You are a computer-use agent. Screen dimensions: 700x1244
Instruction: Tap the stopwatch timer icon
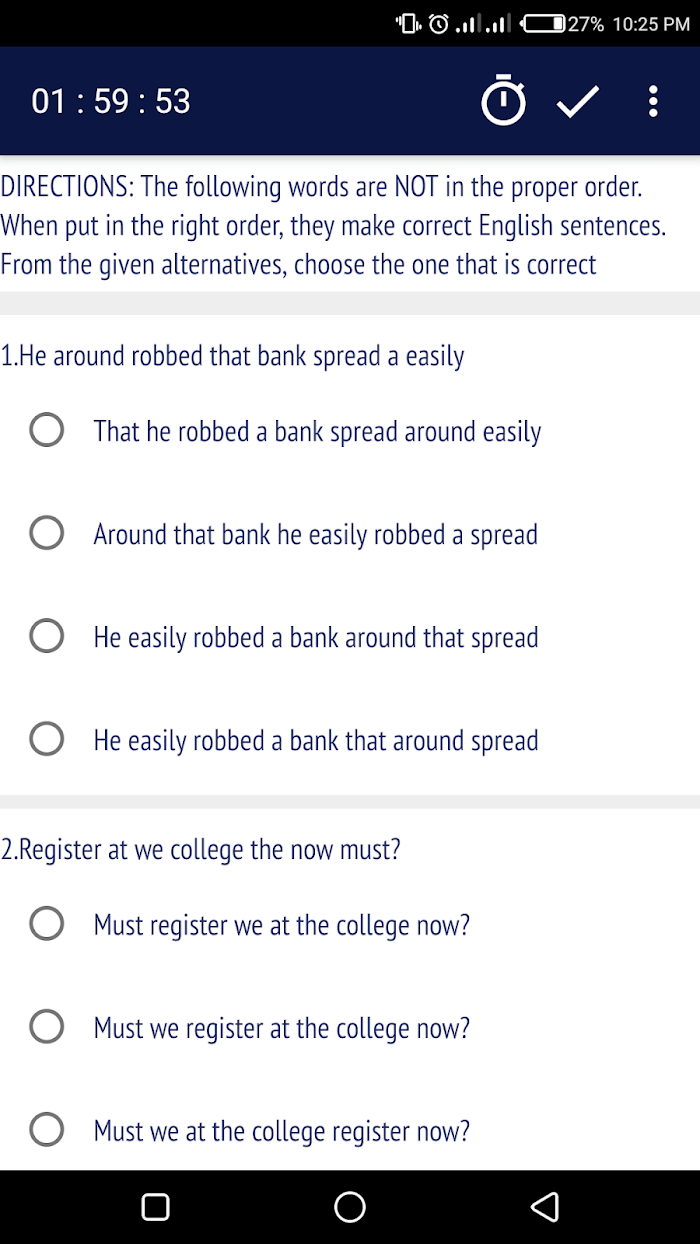pyautogui.click(x=503, y=100)
